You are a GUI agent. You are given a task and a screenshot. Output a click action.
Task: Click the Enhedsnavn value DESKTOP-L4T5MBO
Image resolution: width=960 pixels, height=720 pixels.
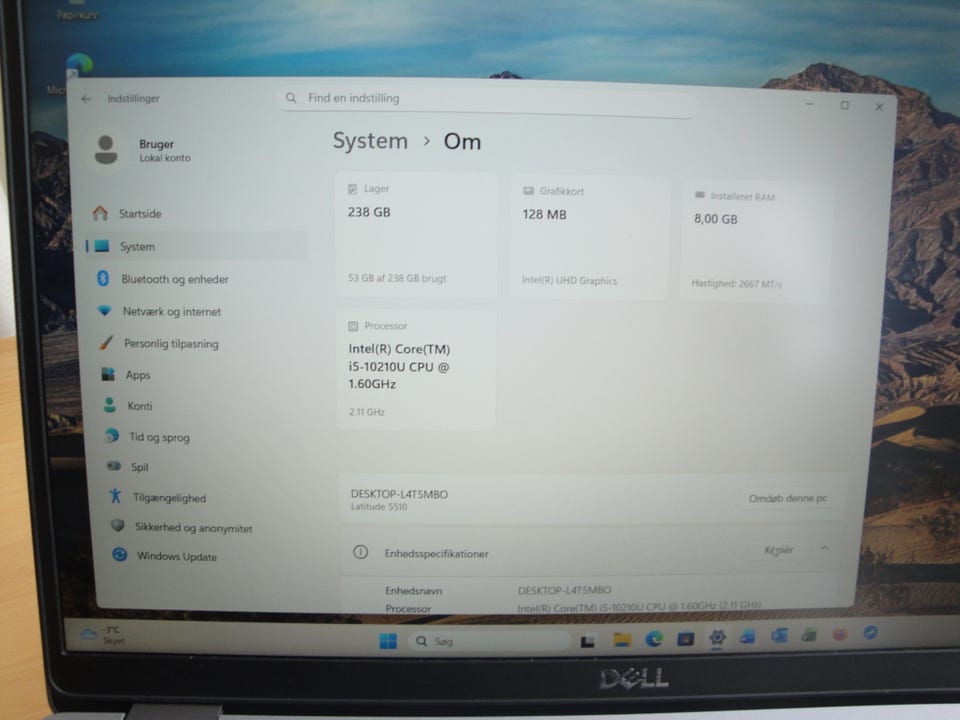564,590
